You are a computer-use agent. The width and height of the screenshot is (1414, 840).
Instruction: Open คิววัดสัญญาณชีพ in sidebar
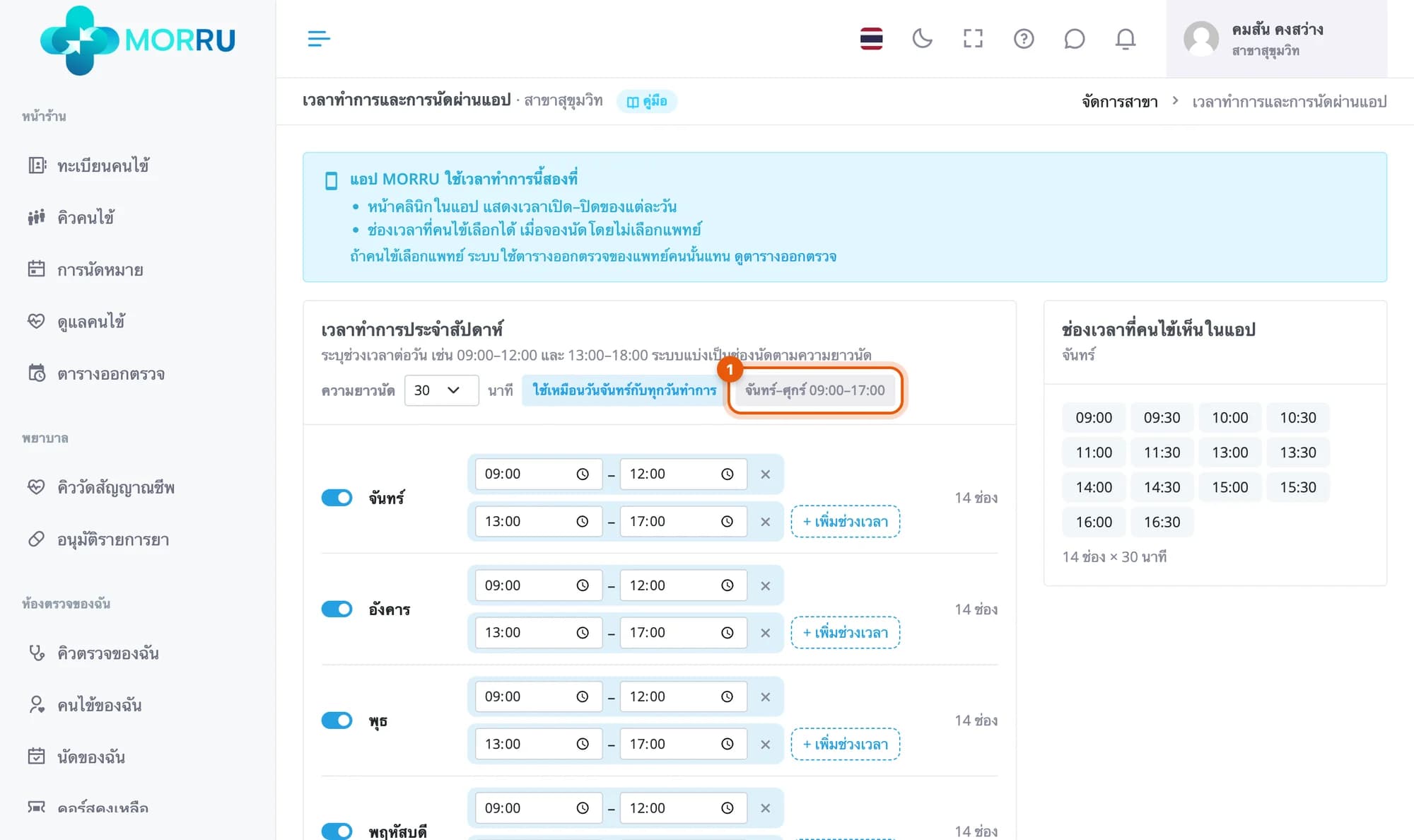(116, 487)
